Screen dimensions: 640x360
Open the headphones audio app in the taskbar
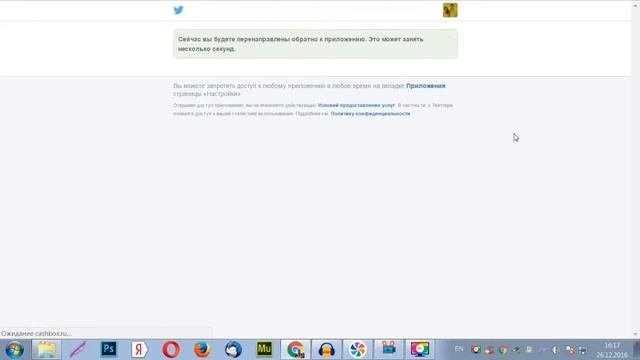point(327,350)
